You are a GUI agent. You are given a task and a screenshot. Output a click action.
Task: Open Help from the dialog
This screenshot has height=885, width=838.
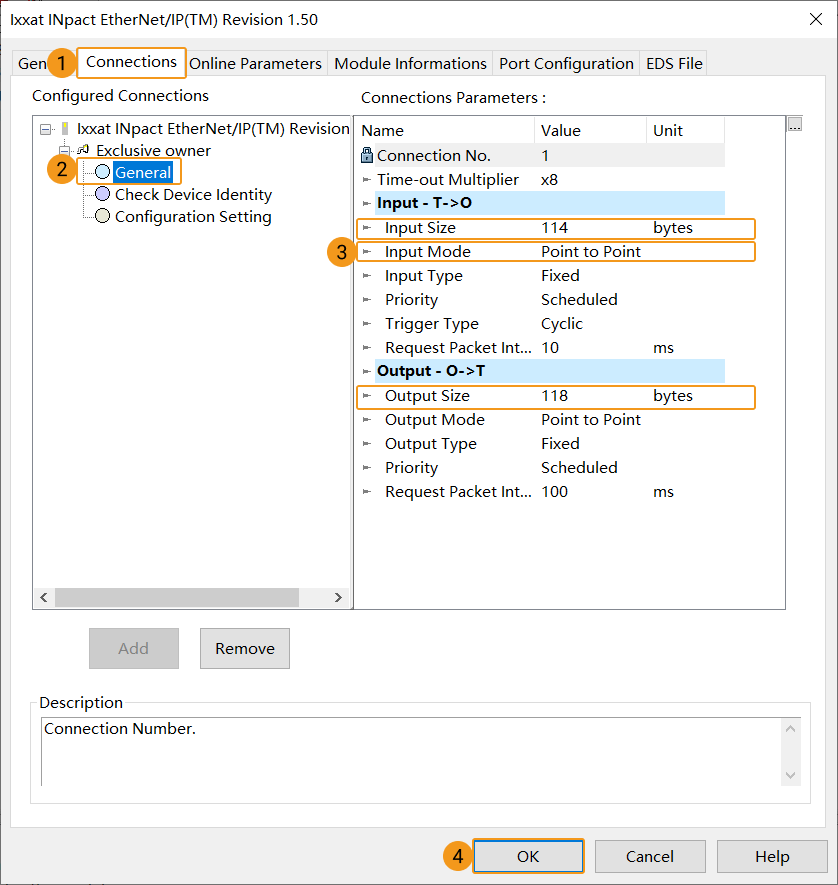click(771, 856)
